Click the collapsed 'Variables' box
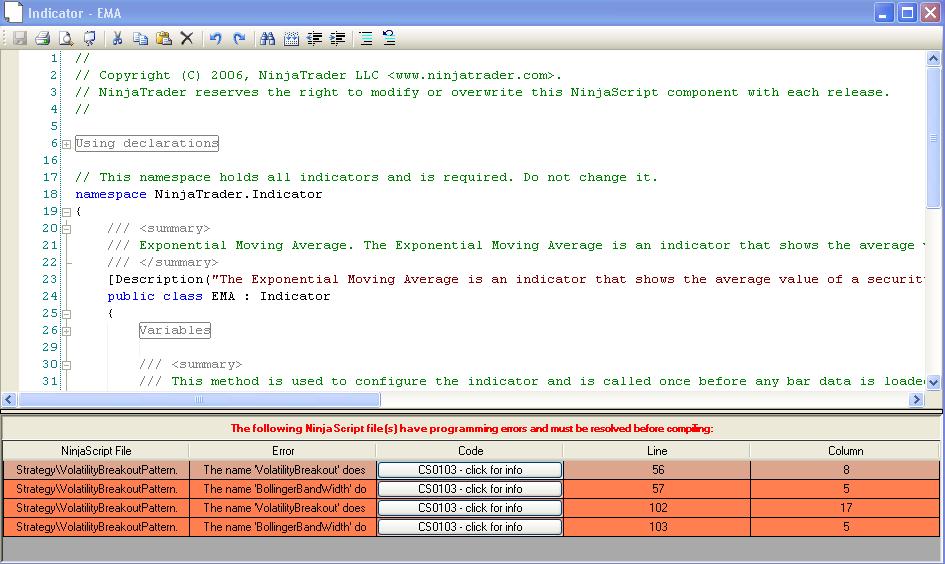The width and height of the screenshot is (945, 564). (175, 330)
